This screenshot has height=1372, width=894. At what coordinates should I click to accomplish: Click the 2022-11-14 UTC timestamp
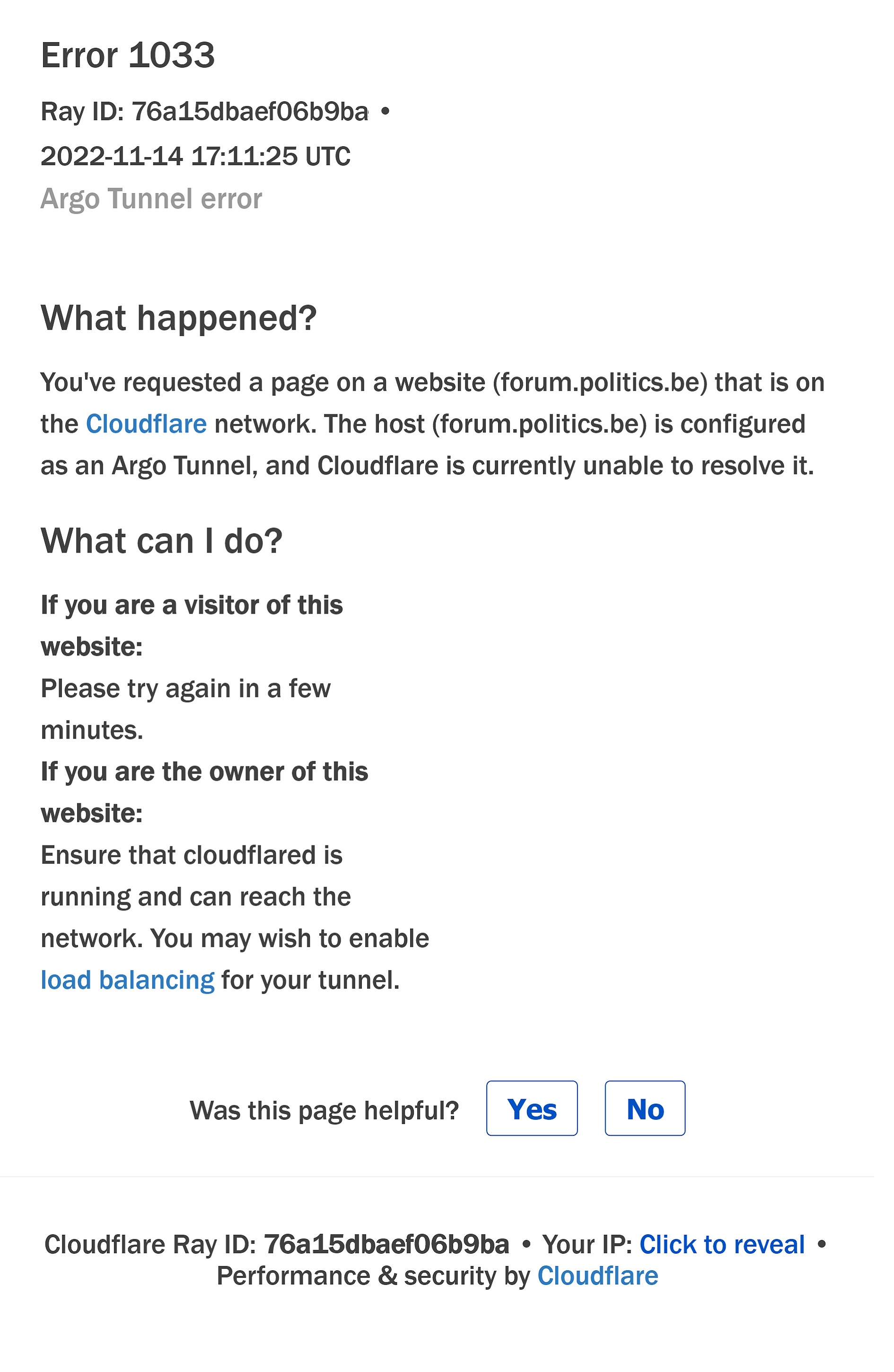(x=195, y=156)
